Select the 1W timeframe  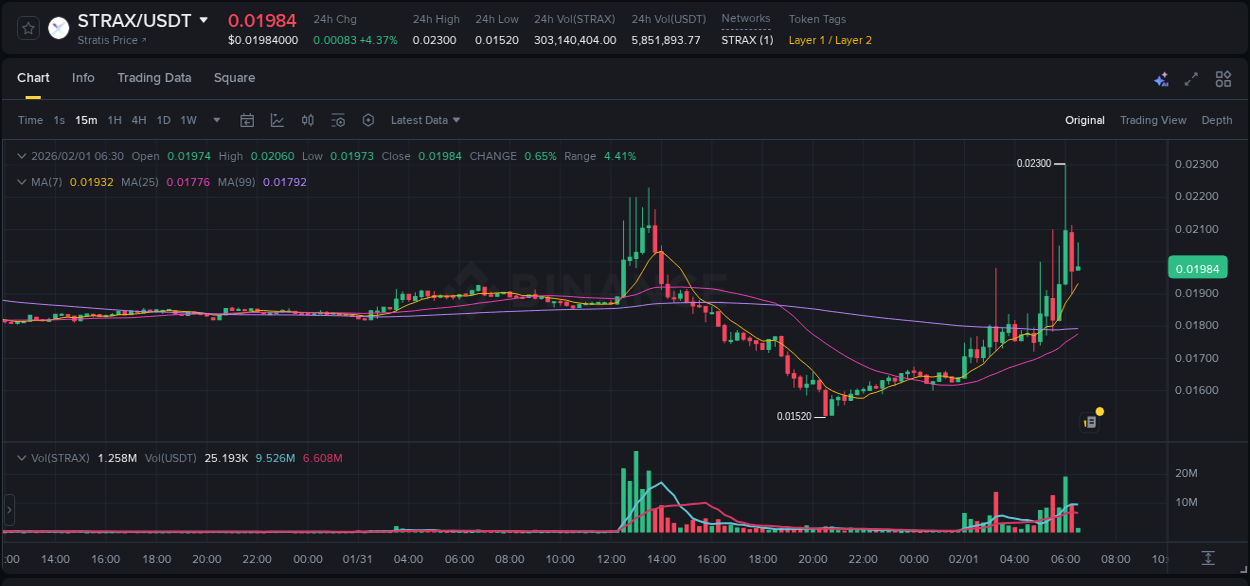pyautogui.click(x=188, y=120)
